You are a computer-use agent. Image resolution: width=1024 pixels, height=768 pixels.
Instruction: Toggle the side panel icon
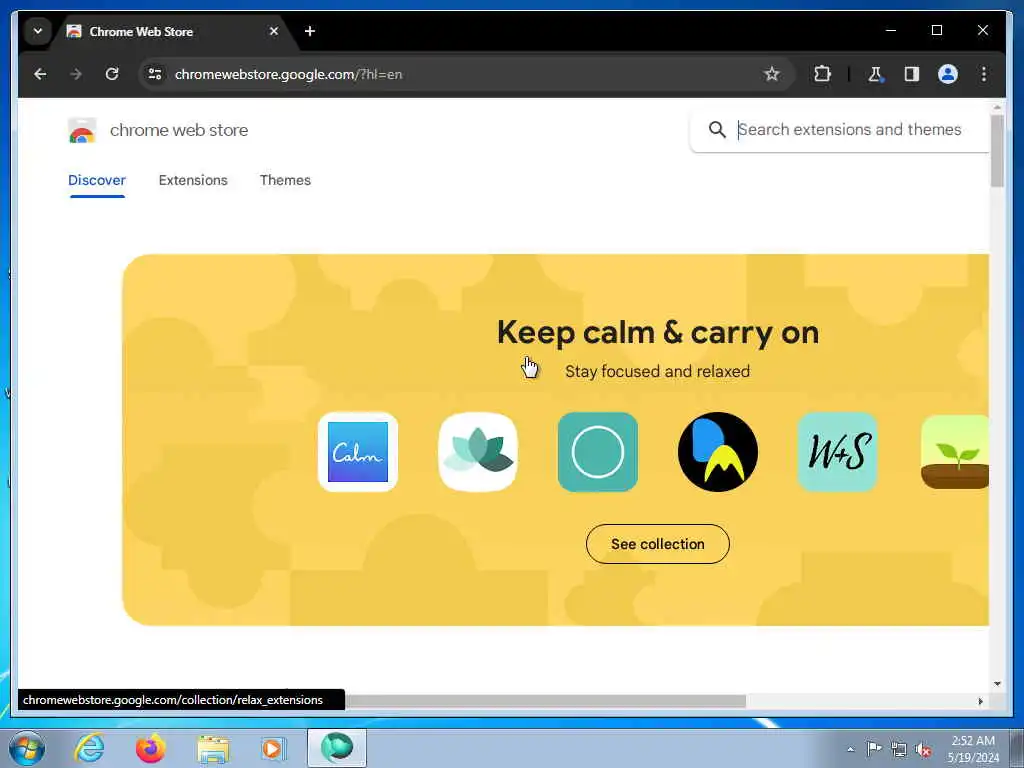point(912,74)
